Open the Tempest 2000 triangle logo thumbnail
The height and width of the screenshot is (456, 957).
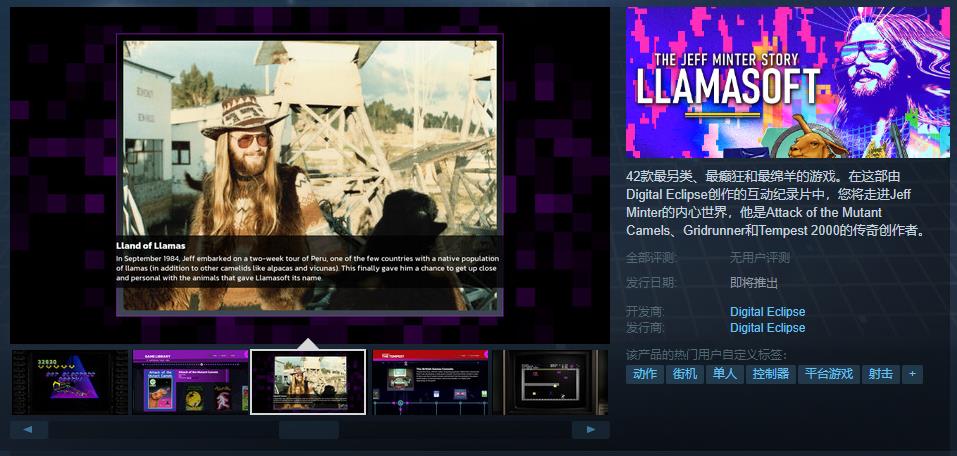[x=70, y=382]
